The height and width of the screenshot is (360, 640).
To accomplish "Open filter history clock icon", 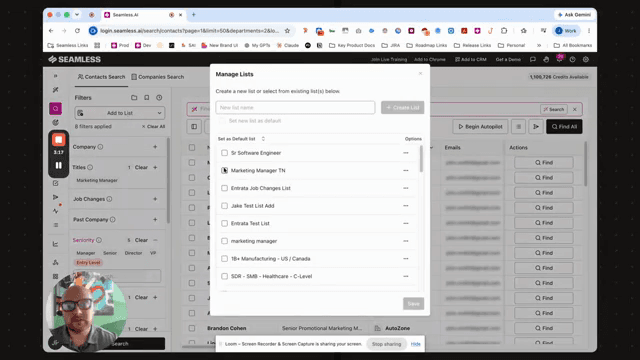I will [159, 98].
